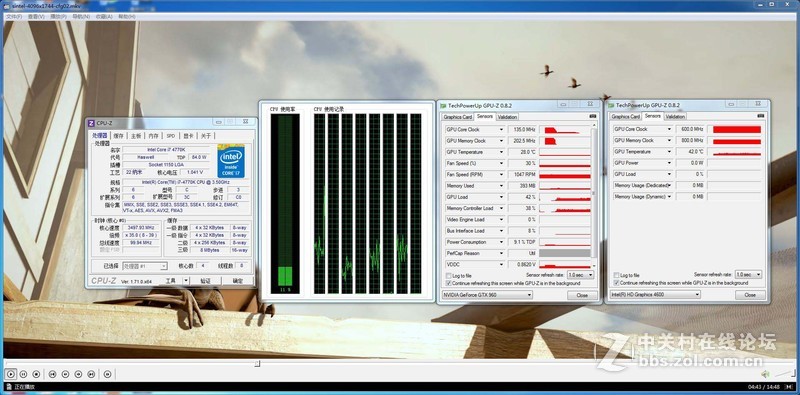Viewport: 800px width, 395px height.
Task: Open the 处理器 #1 selector in CPU-Z
Action: tap(145, 266)
